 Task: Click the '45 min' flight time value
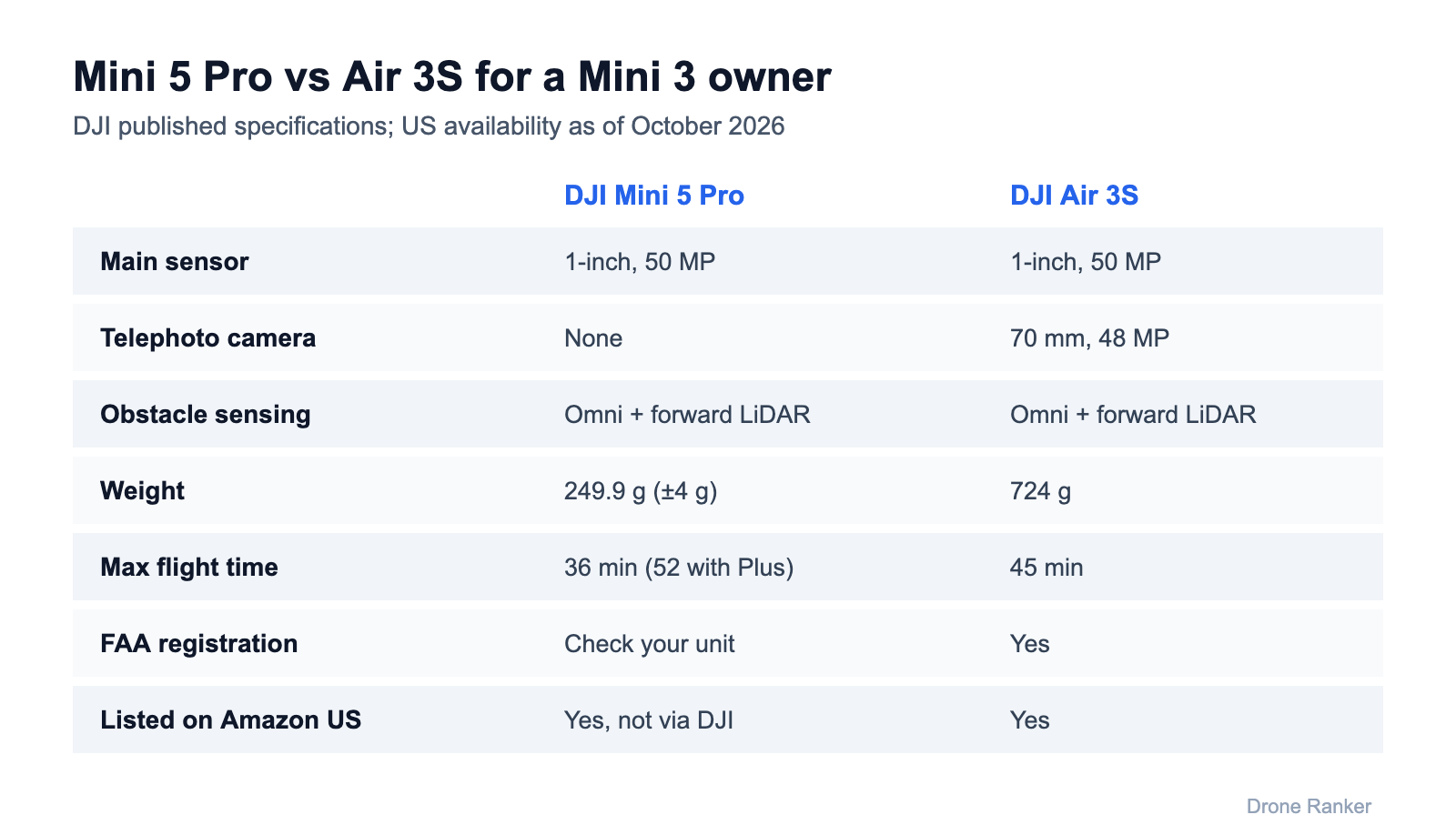tap(1046, 568)
